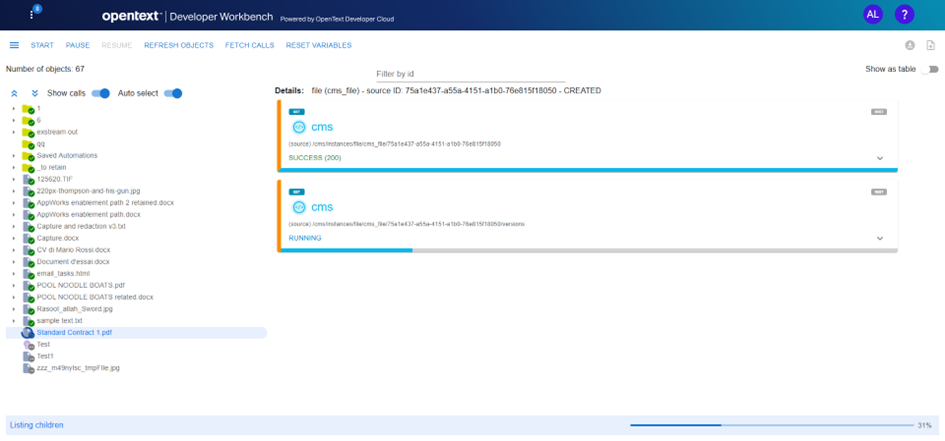
Task: Select Rasool_allah_Sword.jpg in tree
Action: click(x=75, y=309)
